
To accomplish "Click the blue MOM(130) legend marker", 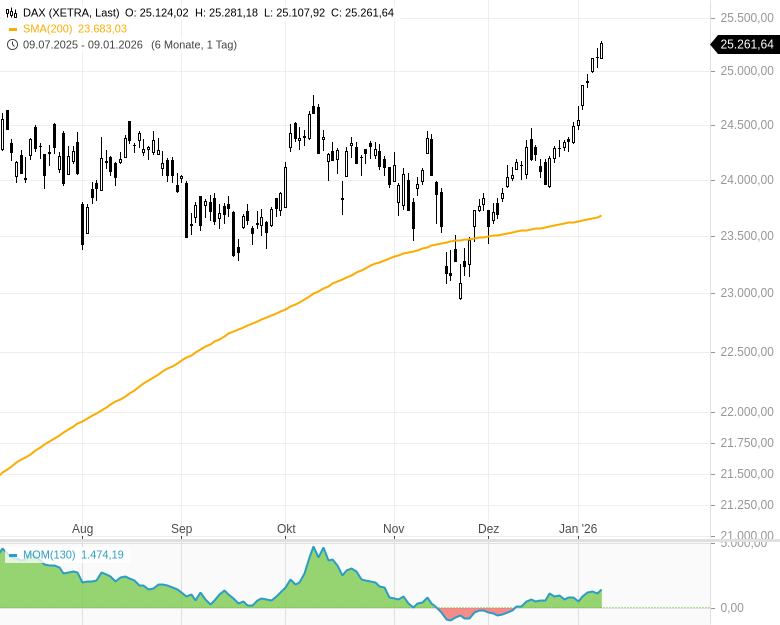I will tap(13, 555).
